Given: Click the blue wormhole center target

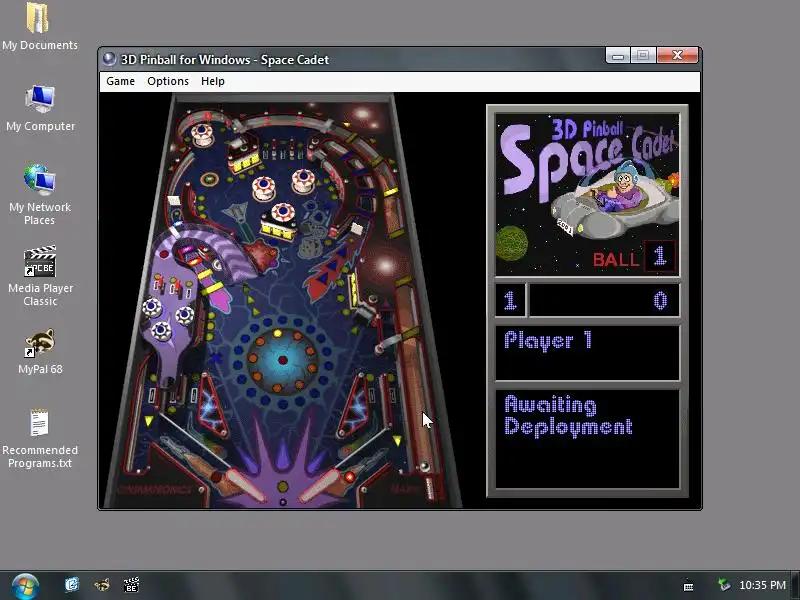Looking at the screenshot, I should coord(283,360).
